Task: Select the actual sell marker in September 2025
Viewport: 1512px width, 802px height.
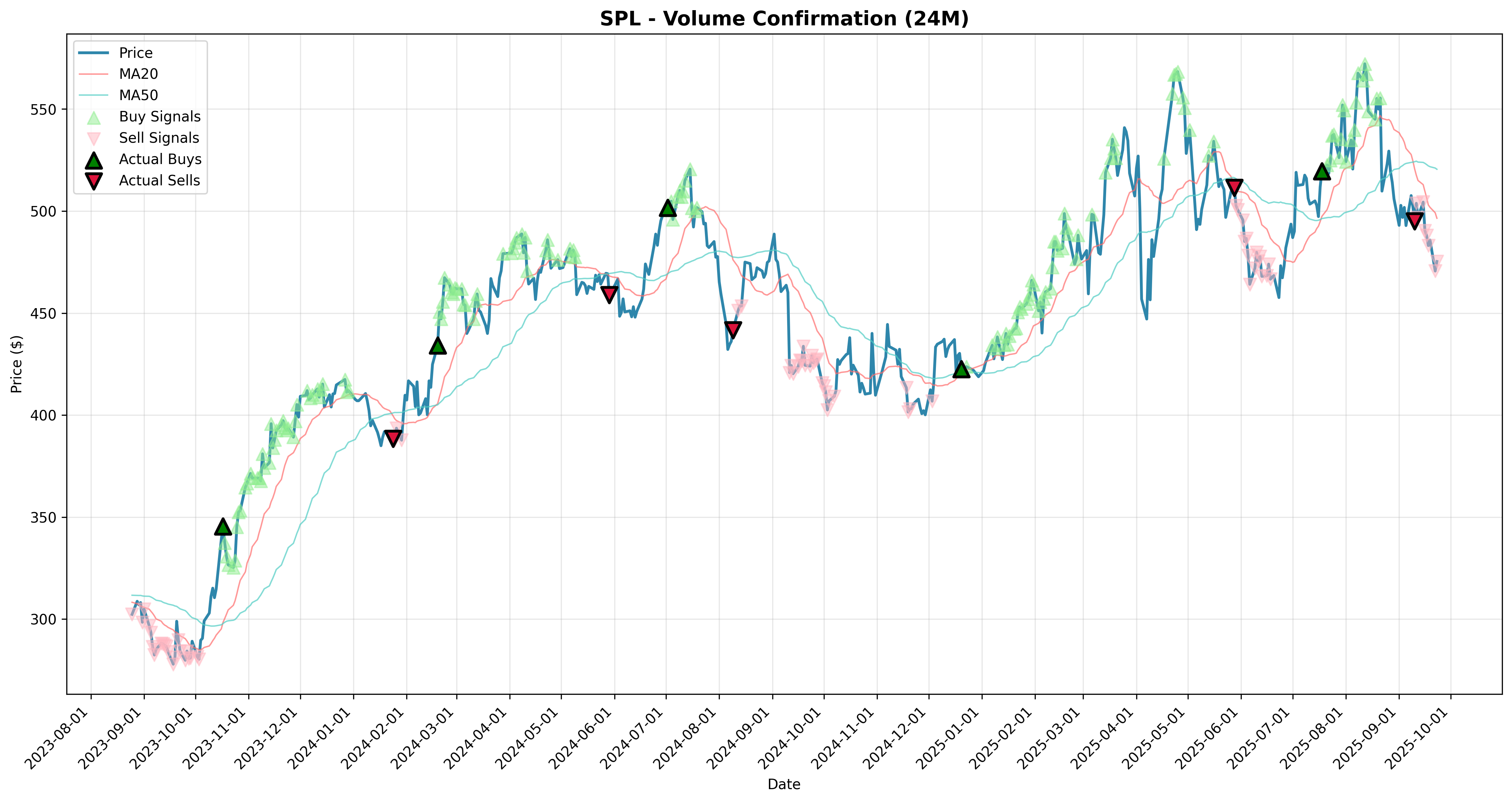Action: click(1415, 221)
